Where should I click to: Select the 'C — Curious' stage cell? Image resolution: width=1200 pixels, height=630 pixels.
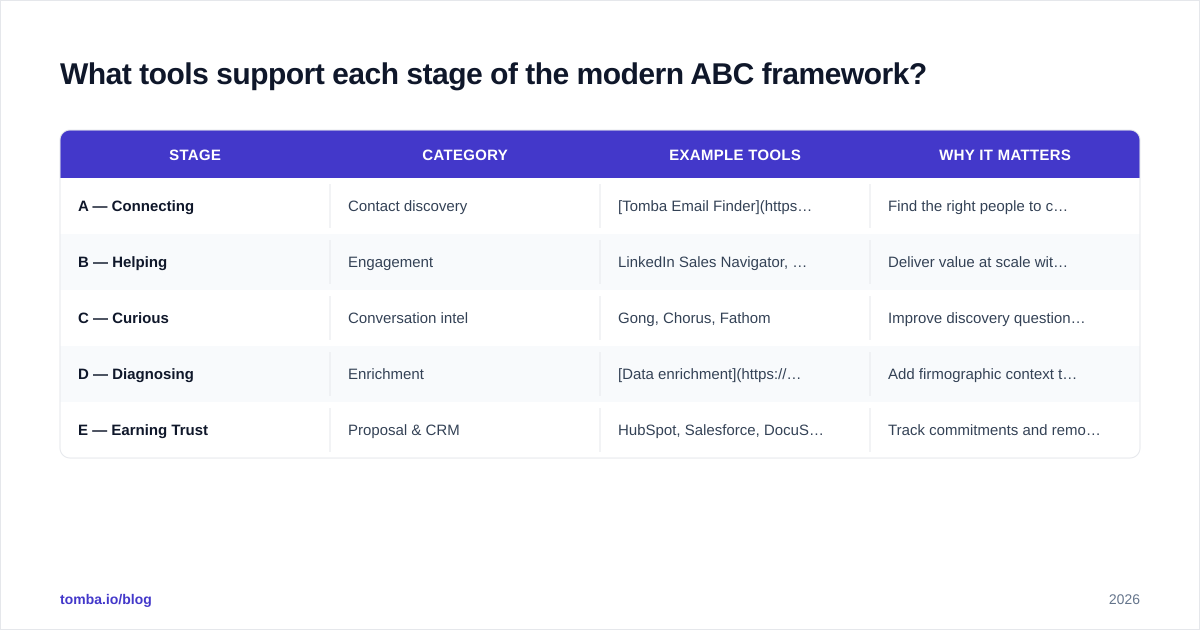(x=195, y=318)
